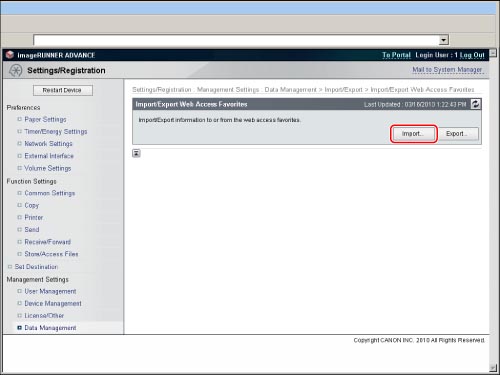The height and width of the screenshot is (375, 500).
Task: Open Mail to System Manager link
Action: 447,70
